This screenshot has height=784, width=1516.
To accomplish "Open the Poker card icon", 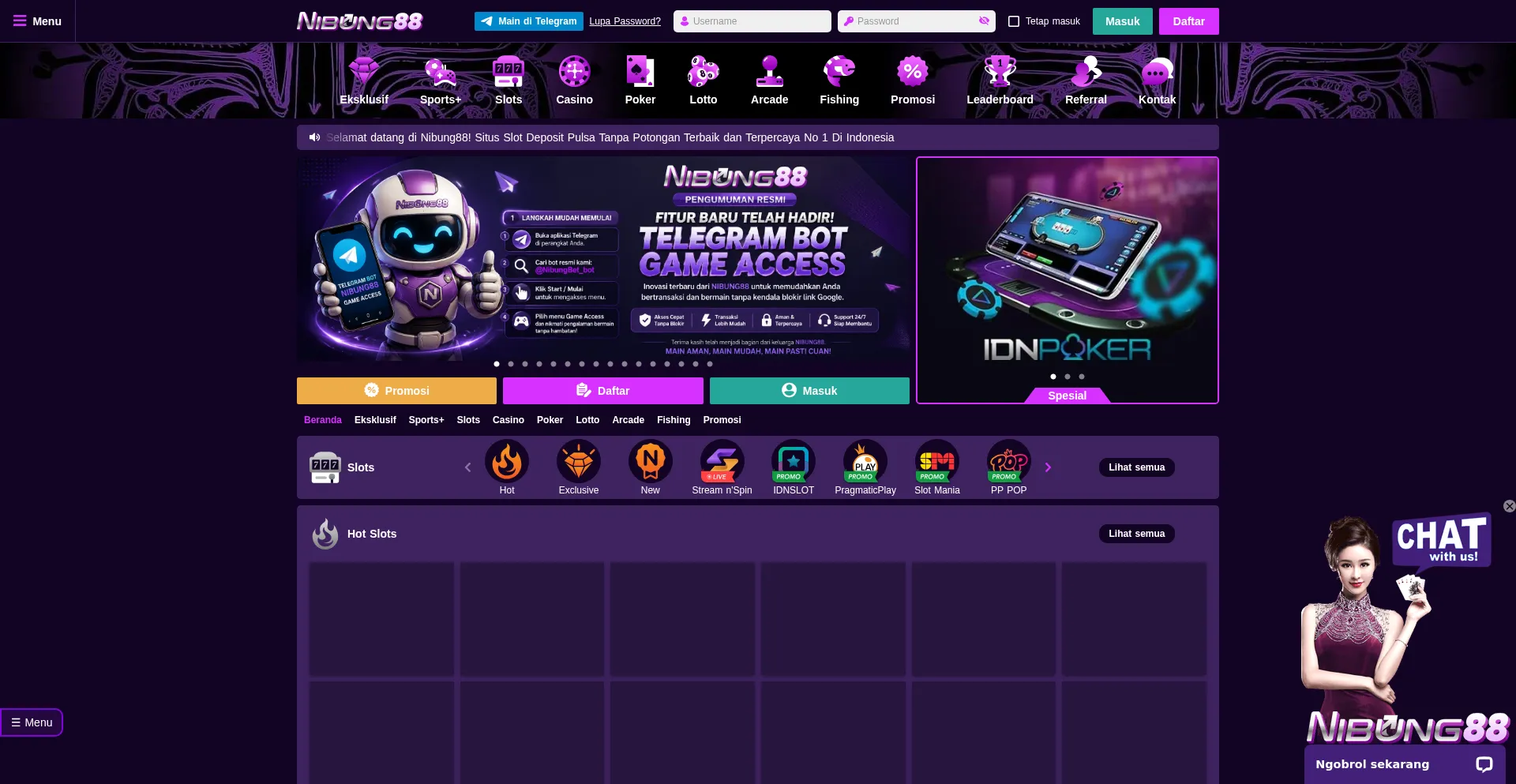I will tap(640, 81).
